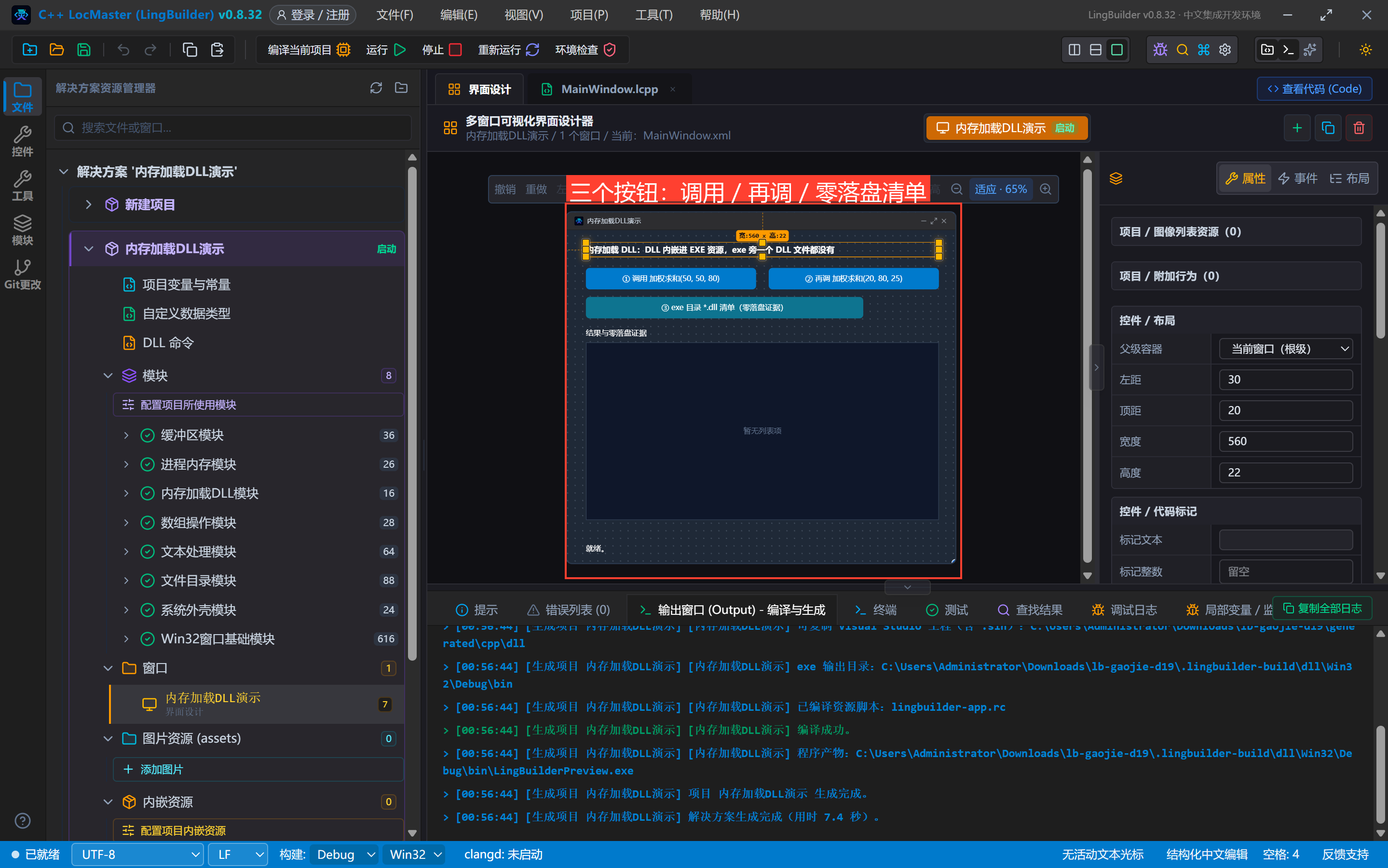Open the 父级容器 dropdown
This screenshot has height=868, width=1388.
coord(1285,349)
